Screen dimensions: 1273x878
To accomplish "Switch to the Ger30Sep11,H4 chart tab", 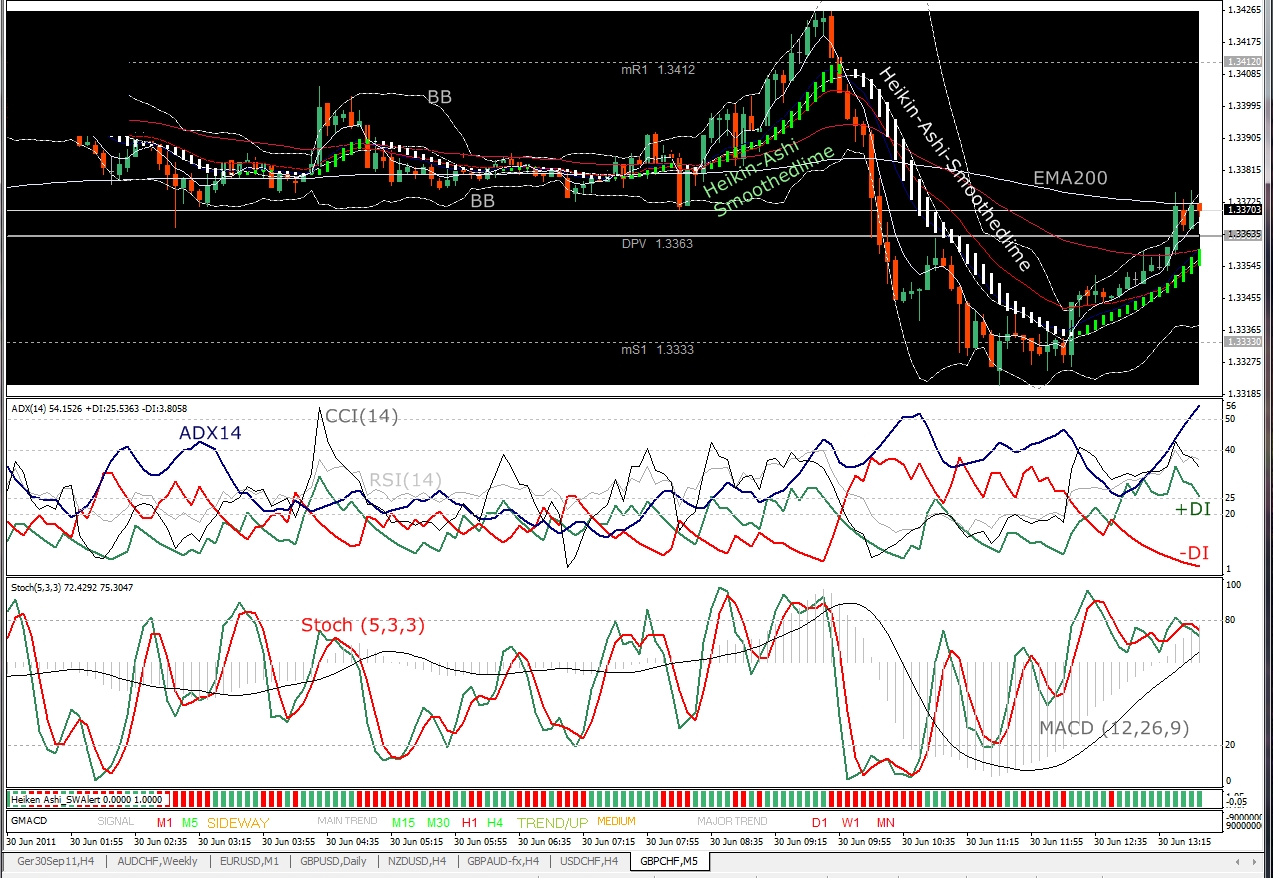I will coord(57,861).
